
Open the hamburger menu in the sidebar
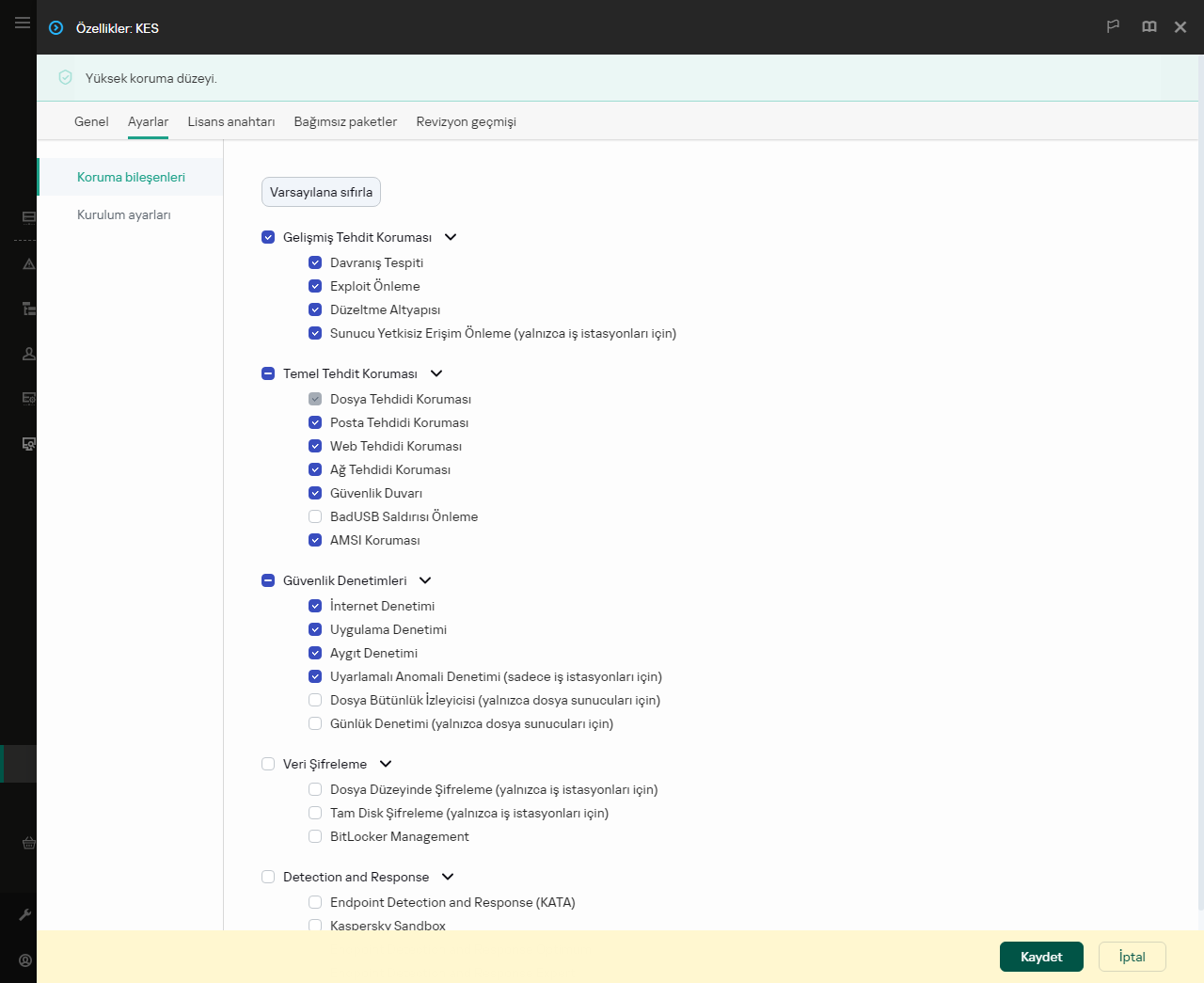point(23,23)
